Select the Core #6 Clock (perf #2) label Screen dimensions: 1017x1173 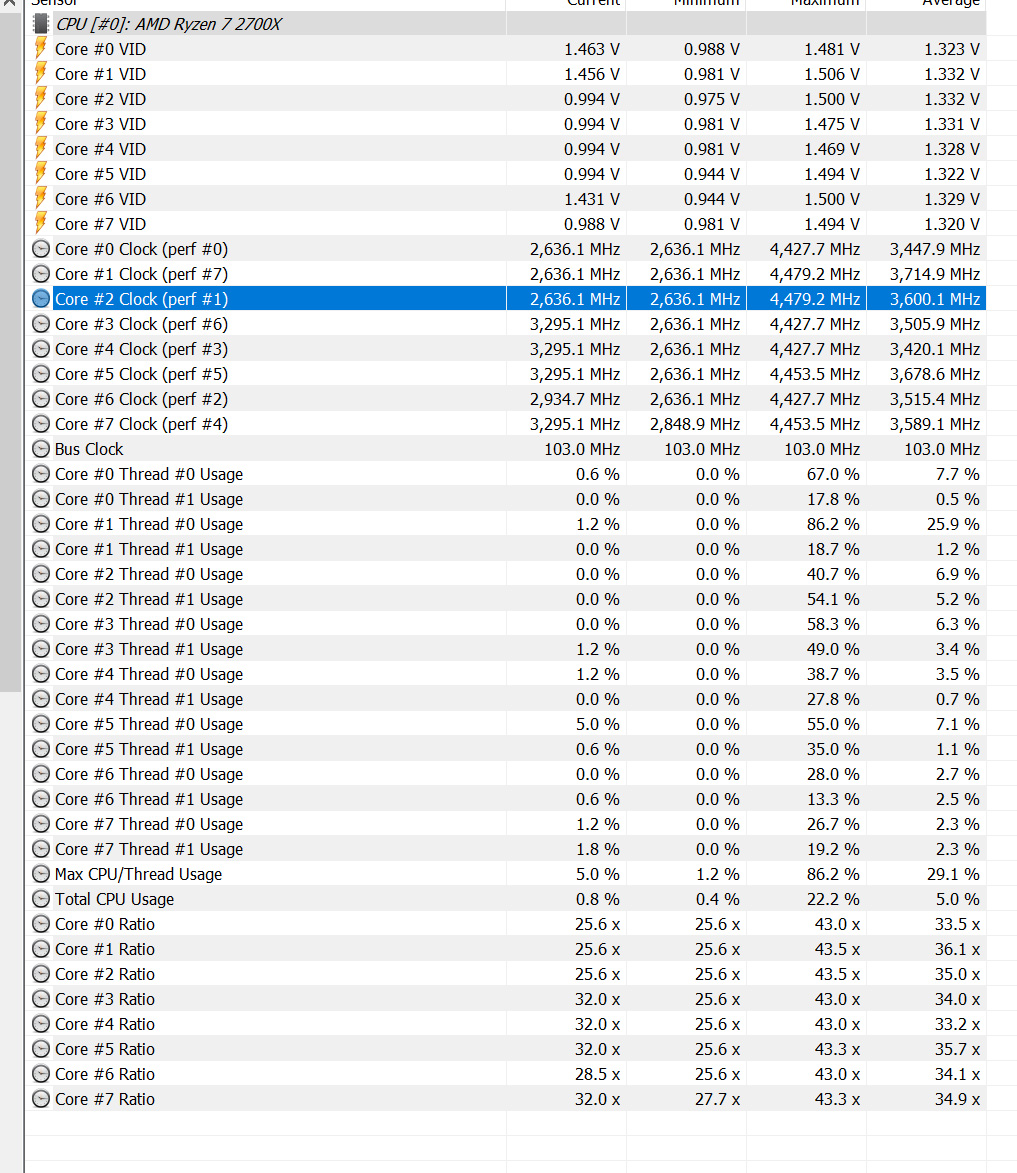coord(141,399)
